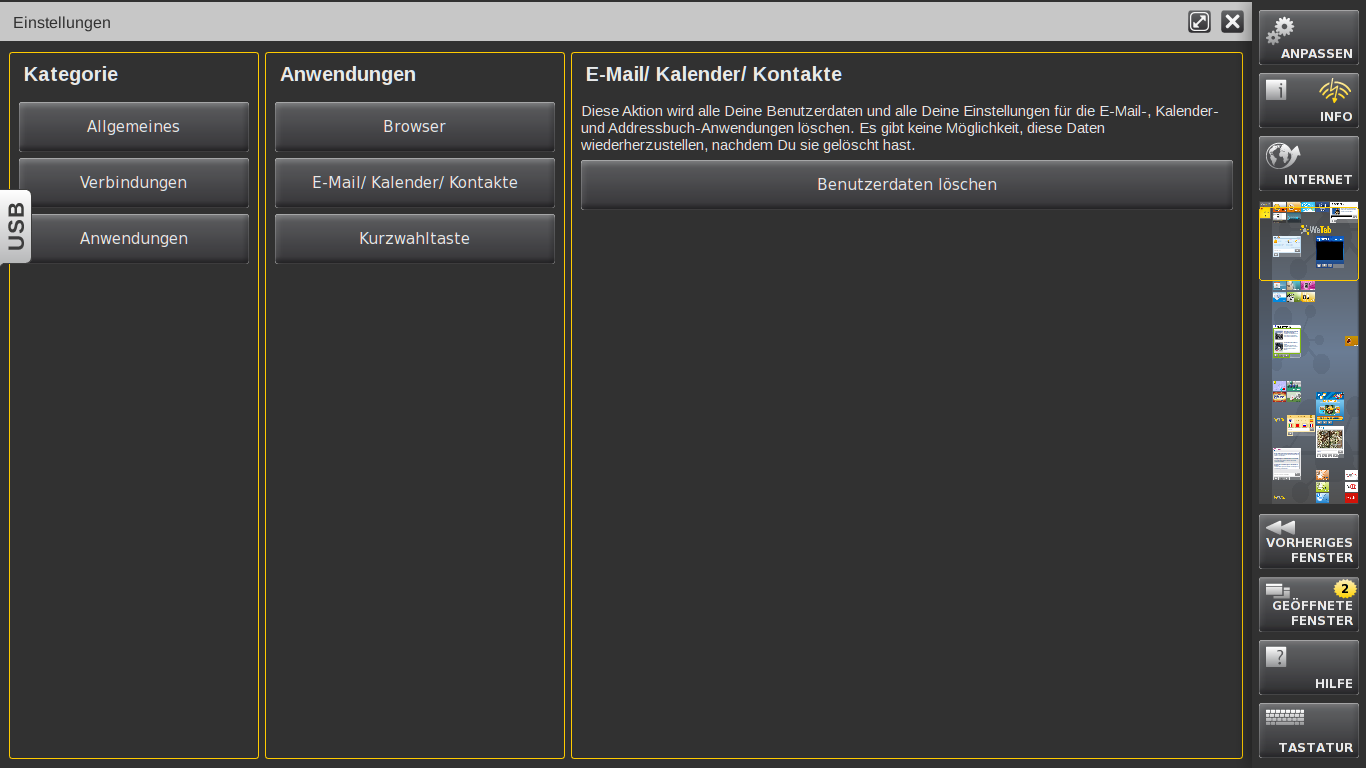Open the Verbindungen category
This screenshot has width=1366, height=768.
coord(133,183)
